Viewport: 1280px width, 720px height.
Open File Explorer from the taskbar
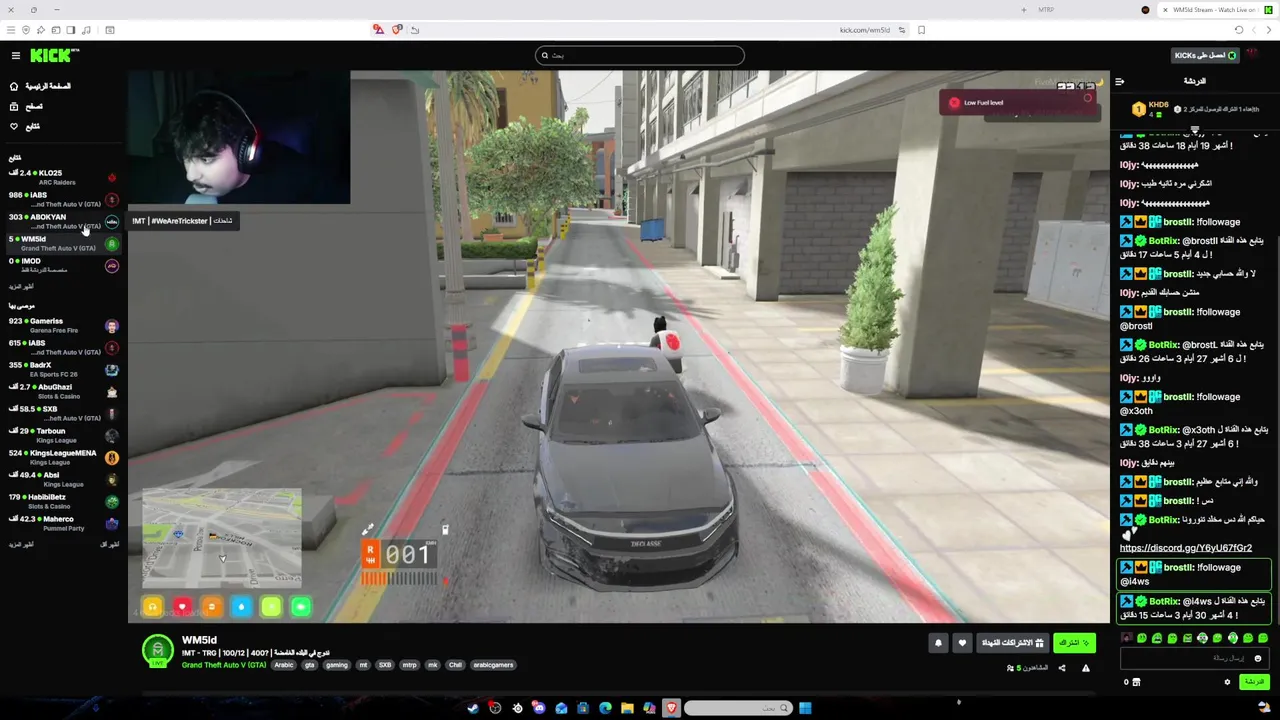tap(627, 708)
